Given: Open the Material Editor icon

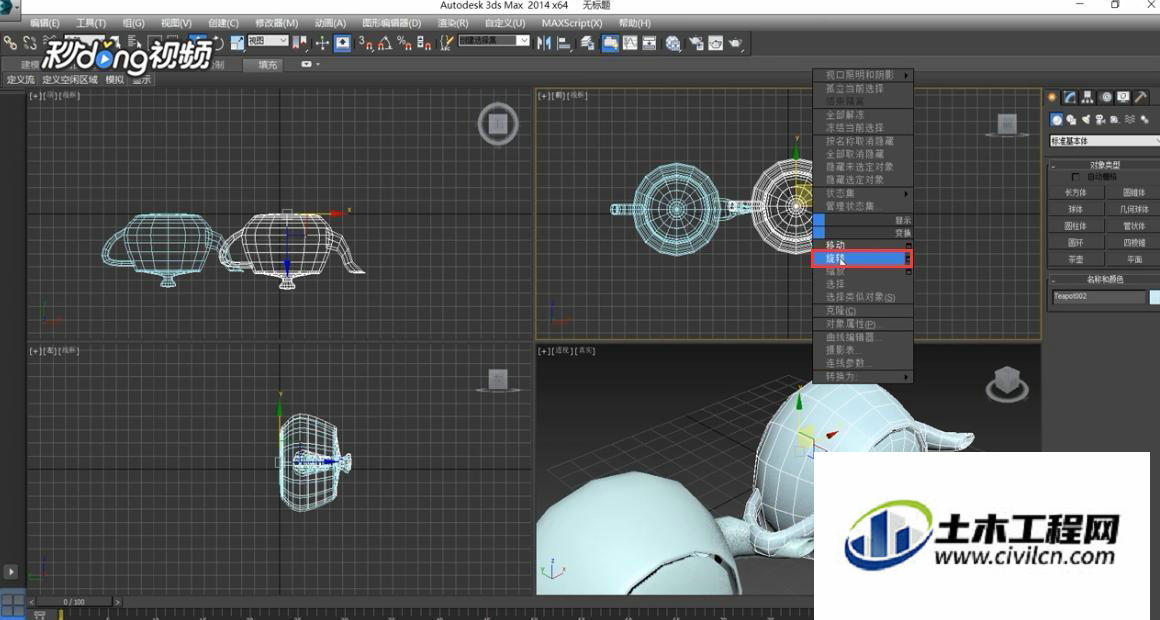Looking at the screenshot, I should click(672, 43).
